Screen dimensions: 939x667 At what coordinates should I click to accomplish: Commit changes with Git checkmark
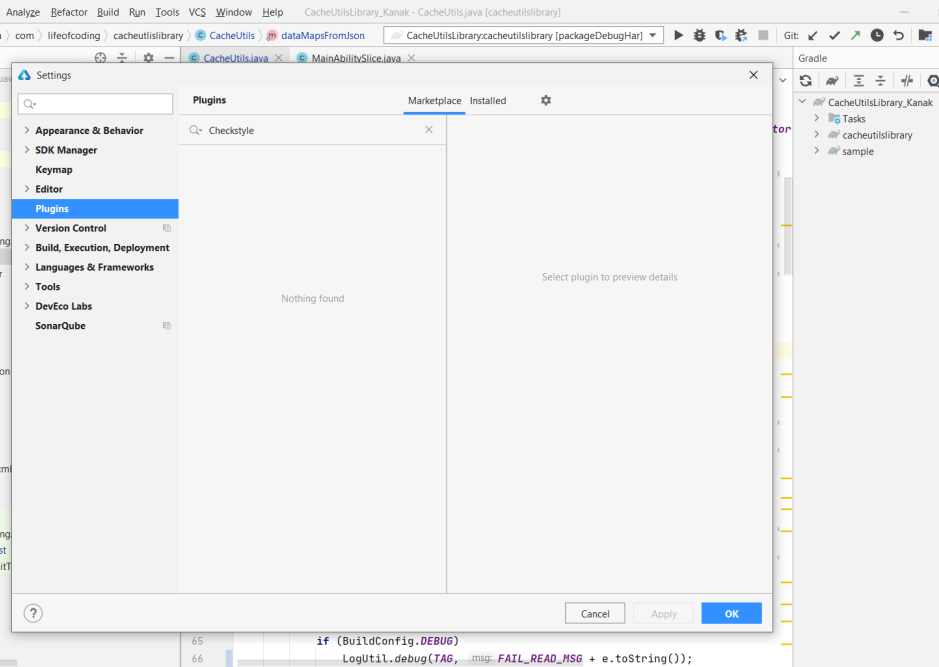pyautogui.click(x=834, y=35)
